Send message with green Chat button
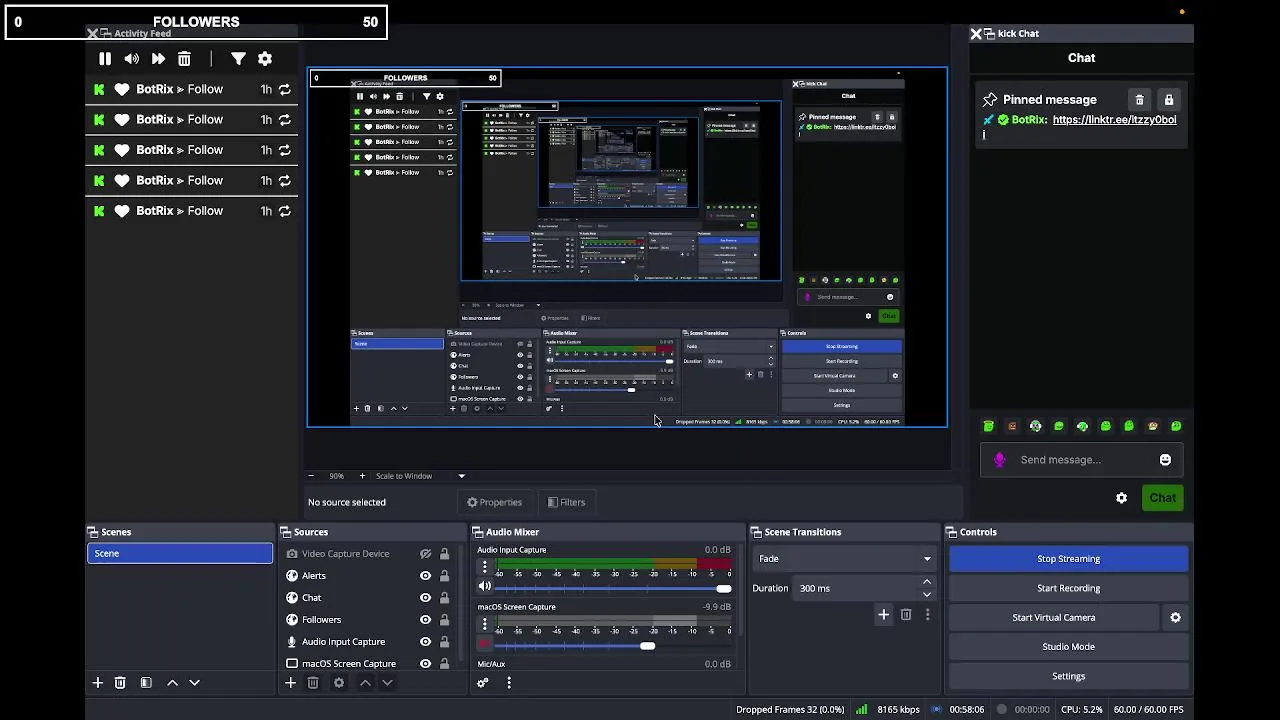Image resolution: width=1280 pixels, height=720 pixels. coord(1162,498)
